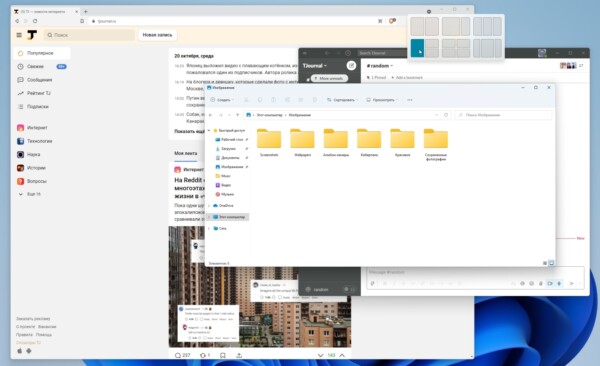Open the Создать (New) dropdown in Explorer
The width and height of the screenshot is (600, 366).
(x=222, y=100)
